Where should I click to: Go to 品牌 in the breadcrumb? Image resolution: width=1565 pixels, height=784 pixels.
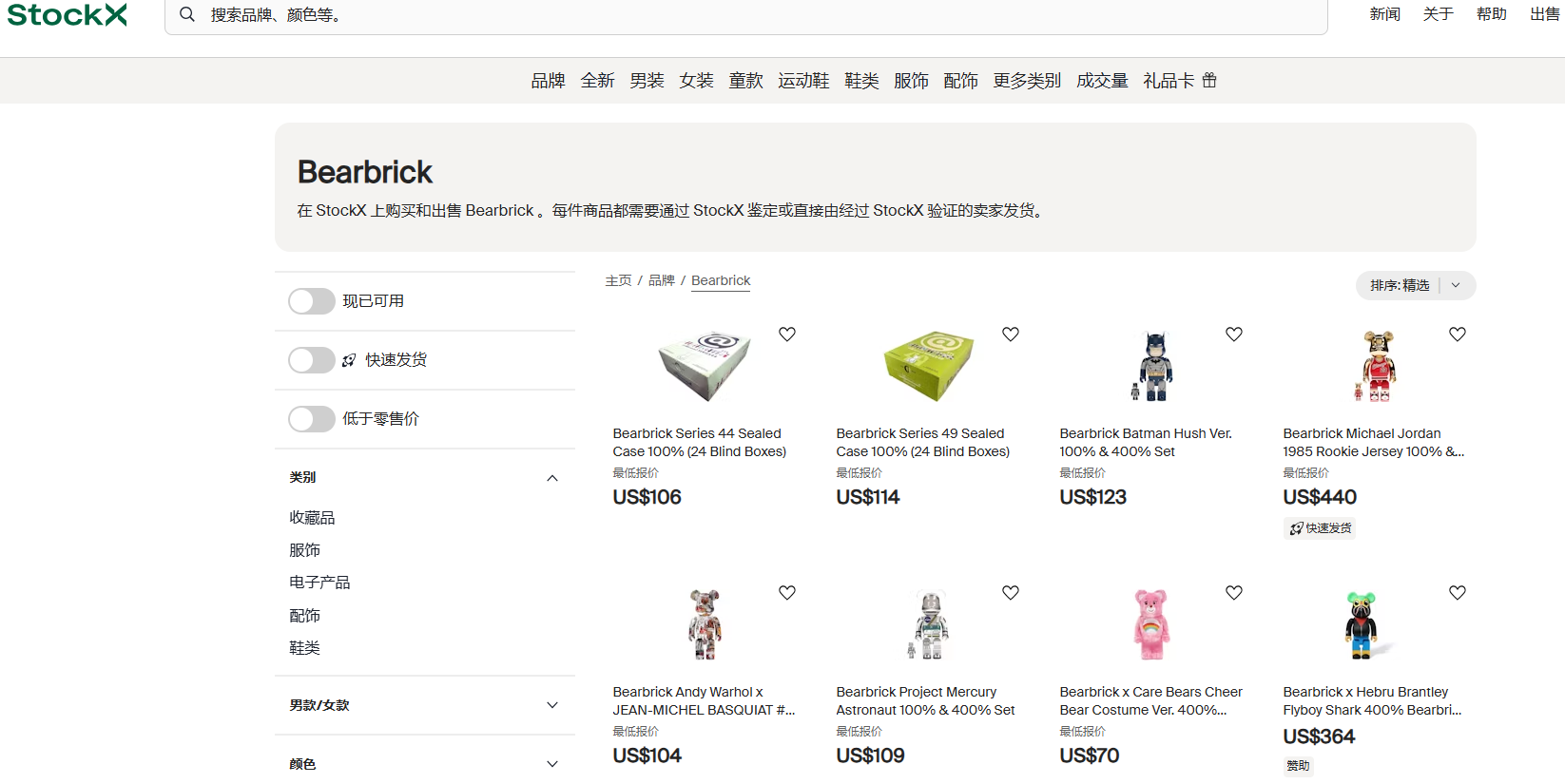tap(662, 280)
